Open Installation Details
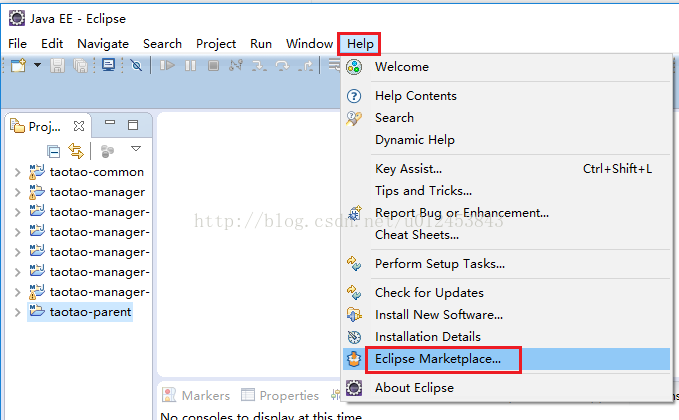The height and width of the screenshot is (420, 679). [x=507, y=337]
